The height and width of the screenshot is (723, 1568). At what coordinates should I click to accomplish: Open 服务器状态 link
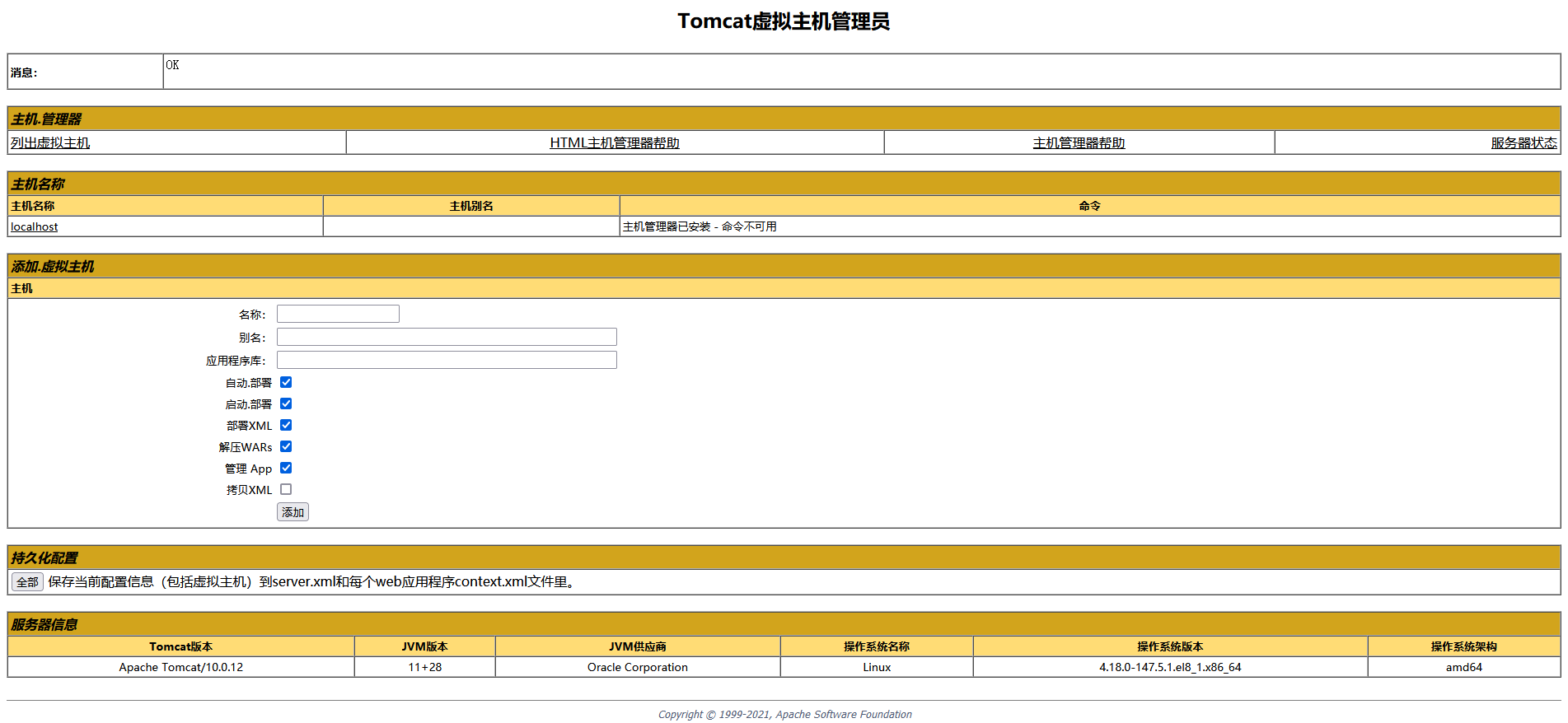click(1524, 142)
